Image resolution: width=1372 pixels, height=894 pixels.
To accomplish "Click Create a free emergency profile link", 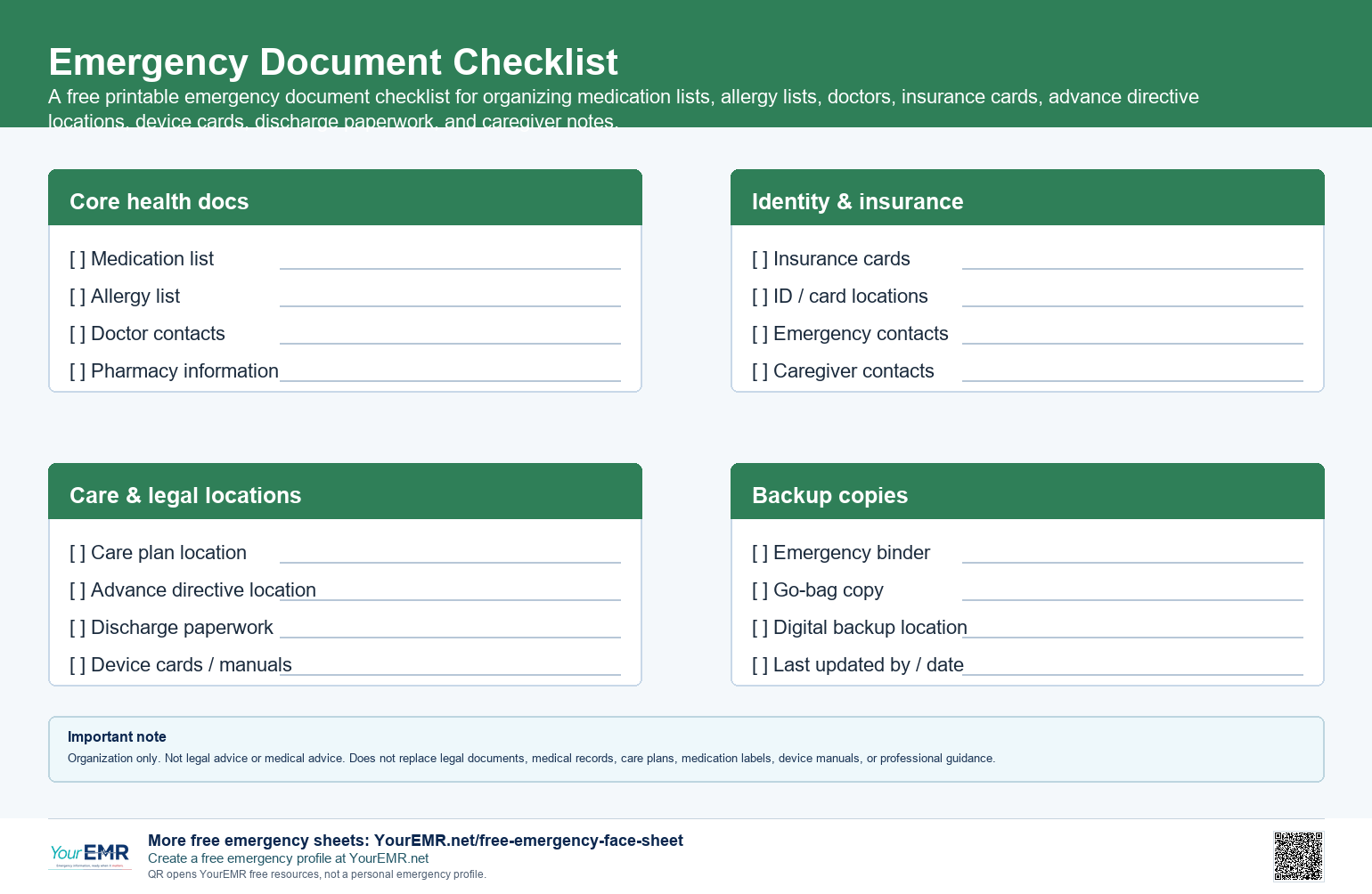I will (288, 858).
